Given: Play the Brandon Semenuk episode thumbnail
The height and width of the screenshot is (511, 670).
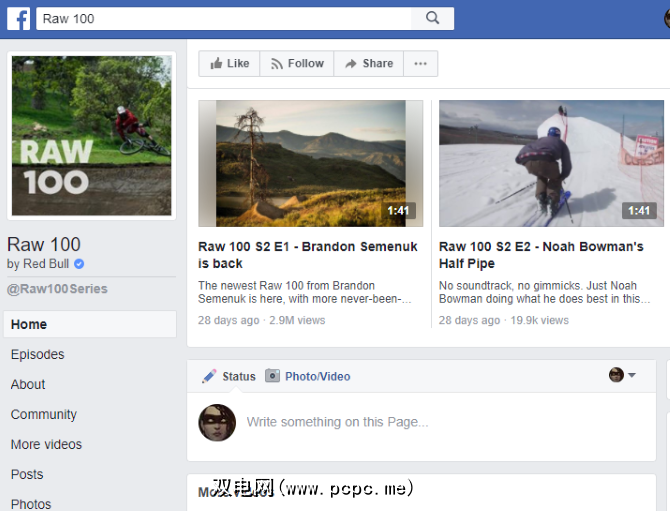Looking at the screenshot, I should click(311, 163).
